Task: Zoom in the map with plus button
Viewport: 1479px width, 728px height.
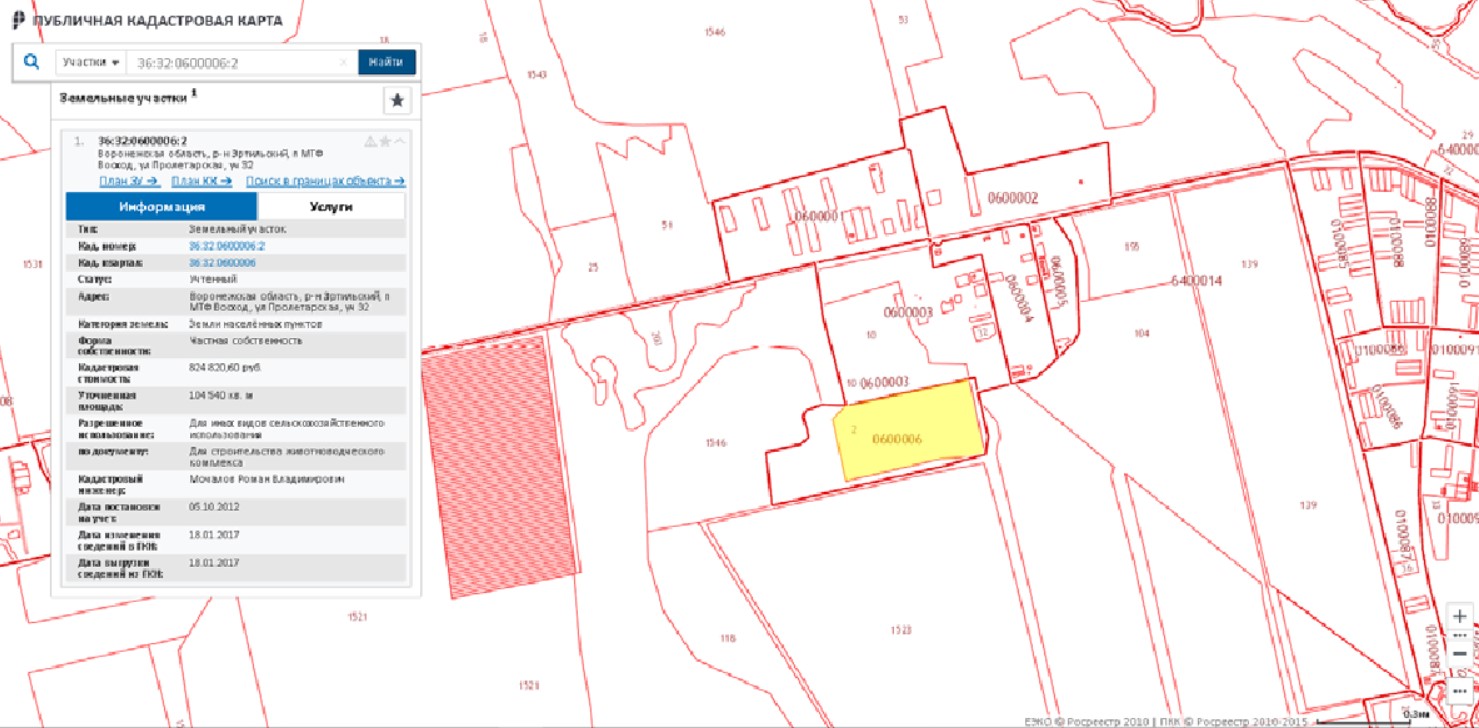Action: click(x=1459, y=616)
